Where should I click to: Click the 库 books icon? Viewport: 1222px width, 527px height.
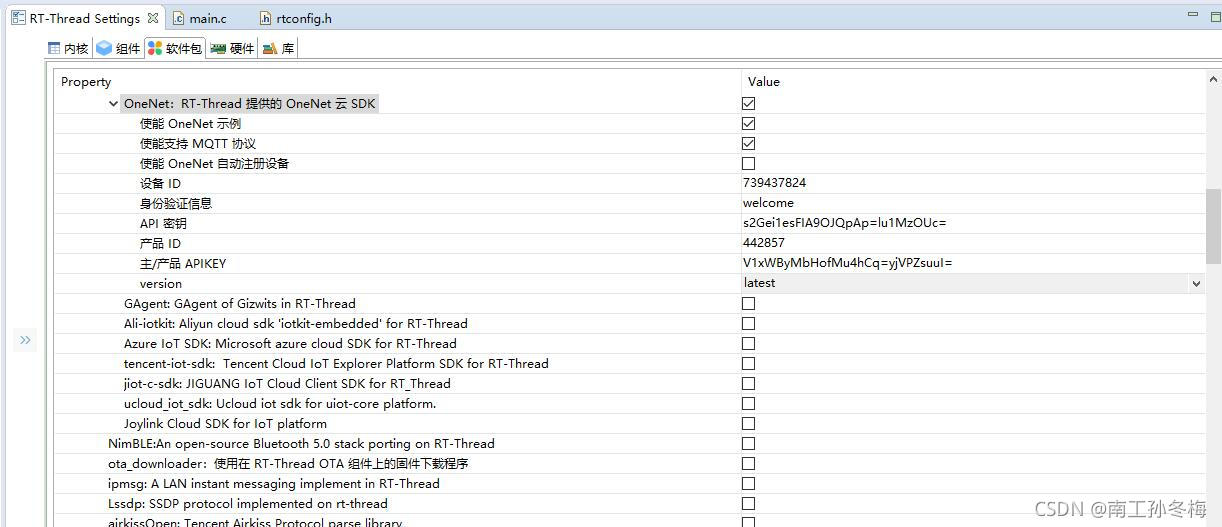coord(269,48)
